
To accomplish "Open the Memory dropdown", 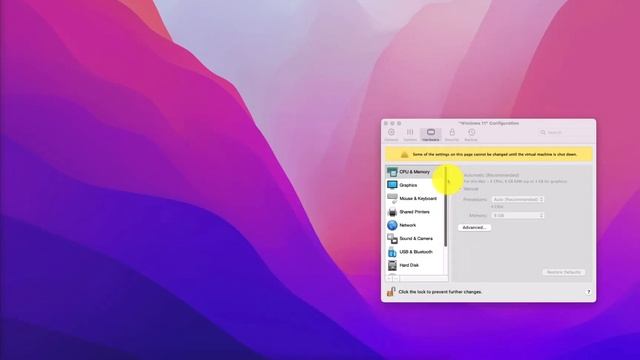I will (x=518, y=215).
